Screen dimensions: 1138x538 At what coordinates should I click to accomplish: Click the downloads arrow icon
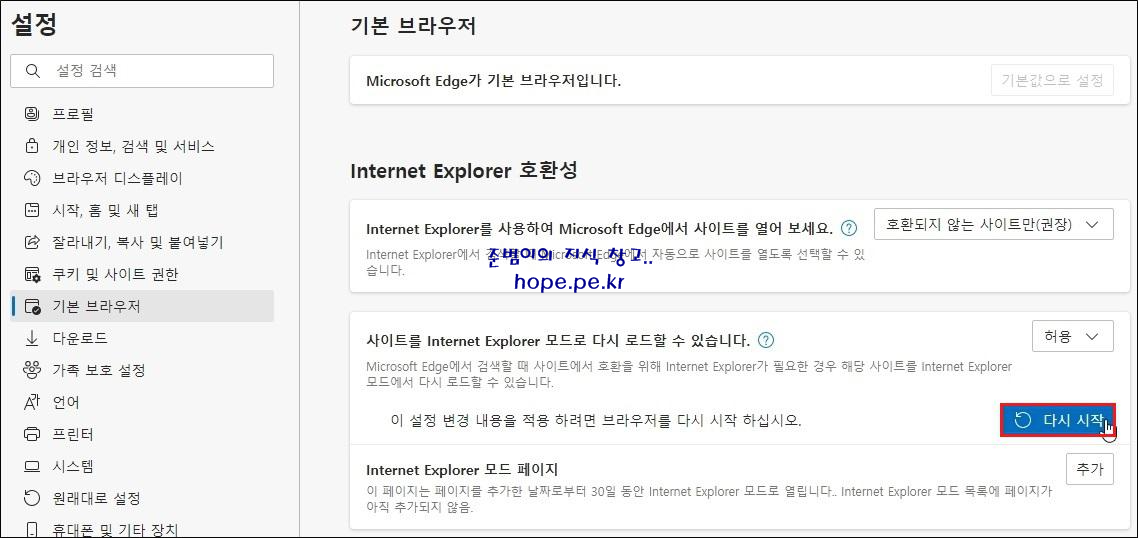pos(32,338)
